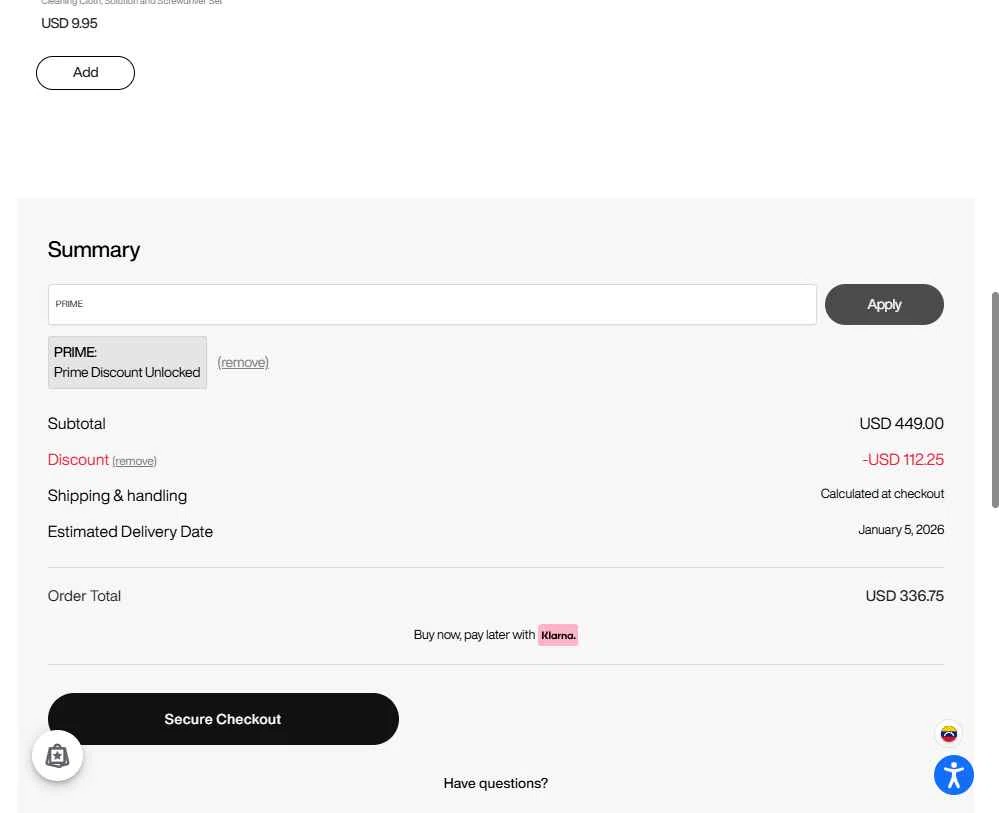The image size is (999, 813).
Task: Click the red Discount label
Action: coord(78,460)
